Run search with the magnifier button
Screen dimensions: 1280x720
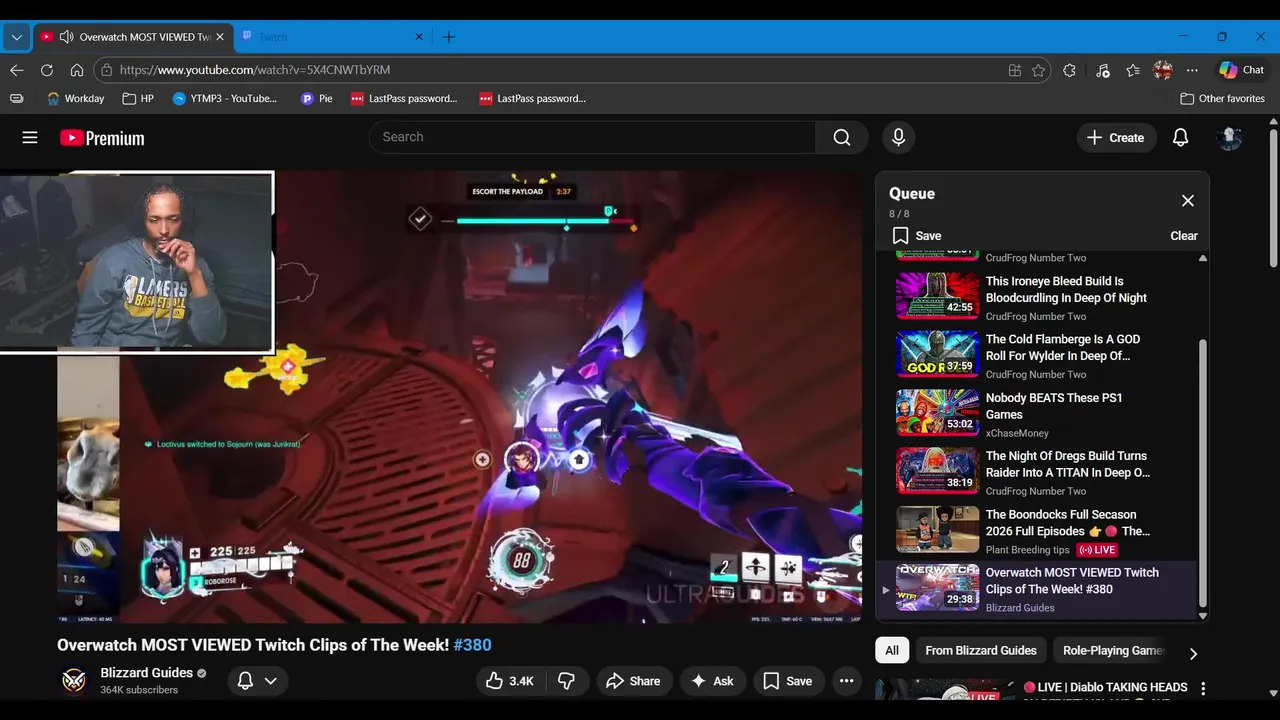842,137
